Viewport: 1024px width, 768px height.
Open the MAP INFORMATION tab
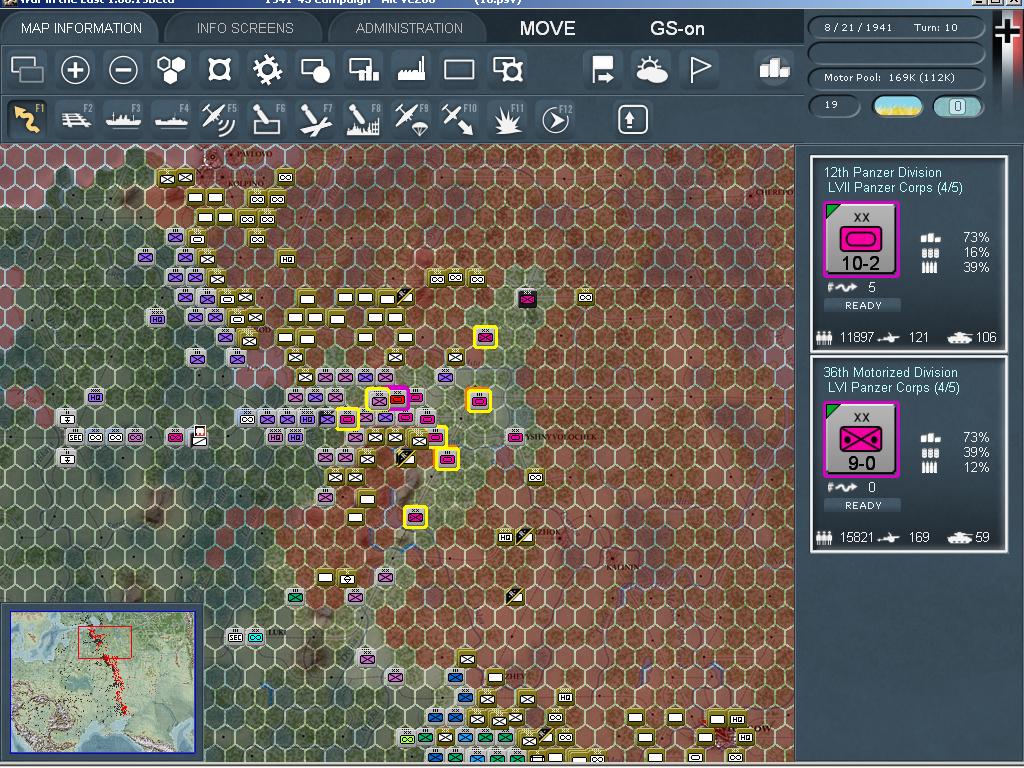[81, 28]
